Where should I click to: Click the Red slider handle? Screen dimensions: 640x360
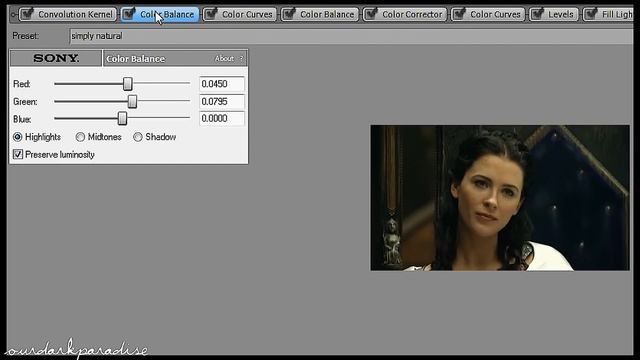click(x=128, y=84)
